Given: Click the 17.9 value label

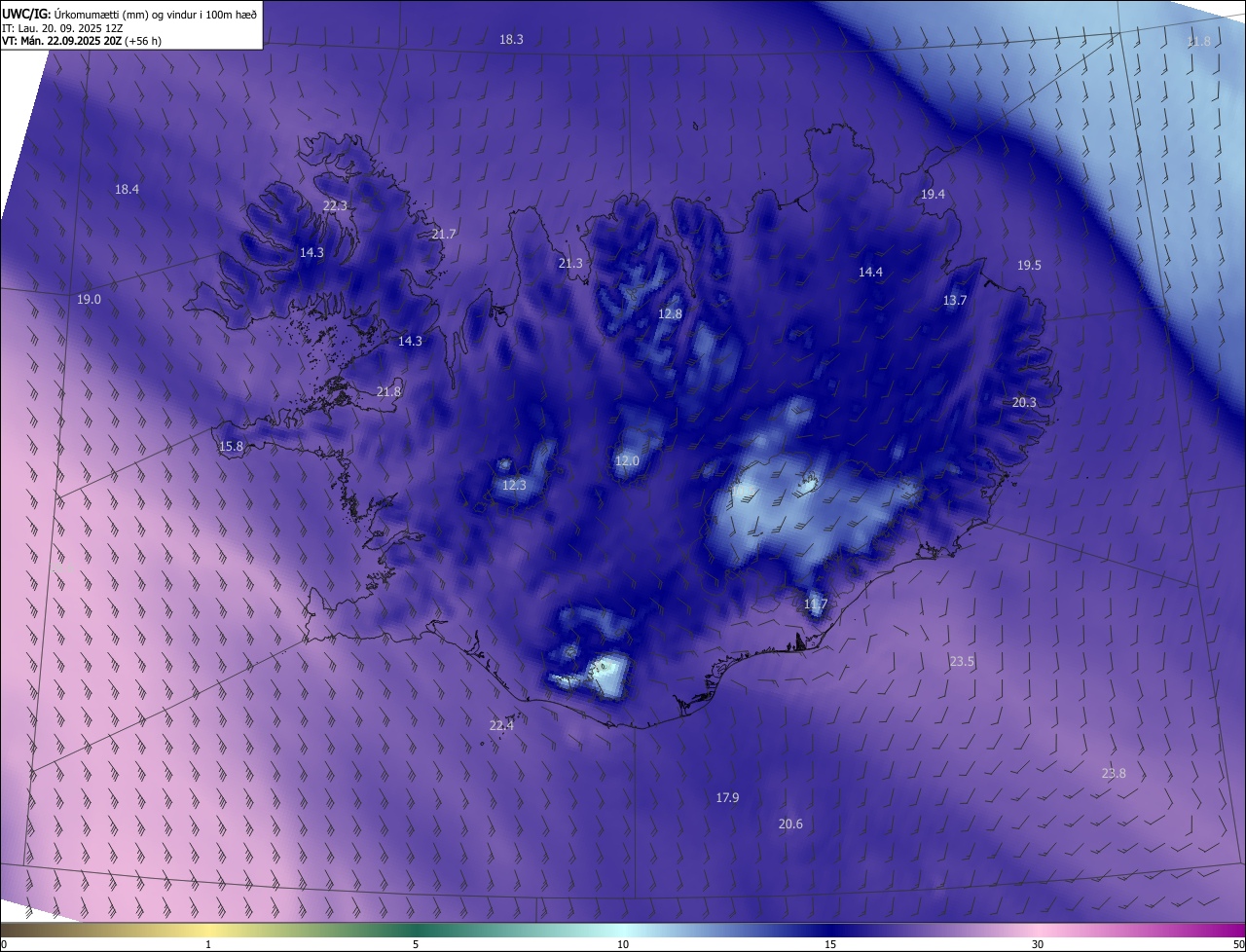Looking at the screenshot, I should coord(727,798).
